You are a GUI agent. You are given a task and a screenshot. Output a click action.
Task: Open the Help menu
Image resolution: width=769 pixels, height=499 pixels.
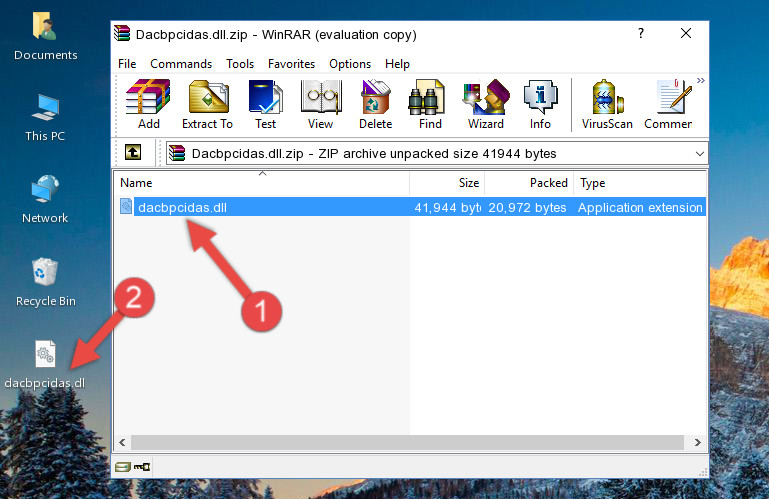(x=397, y=64)
